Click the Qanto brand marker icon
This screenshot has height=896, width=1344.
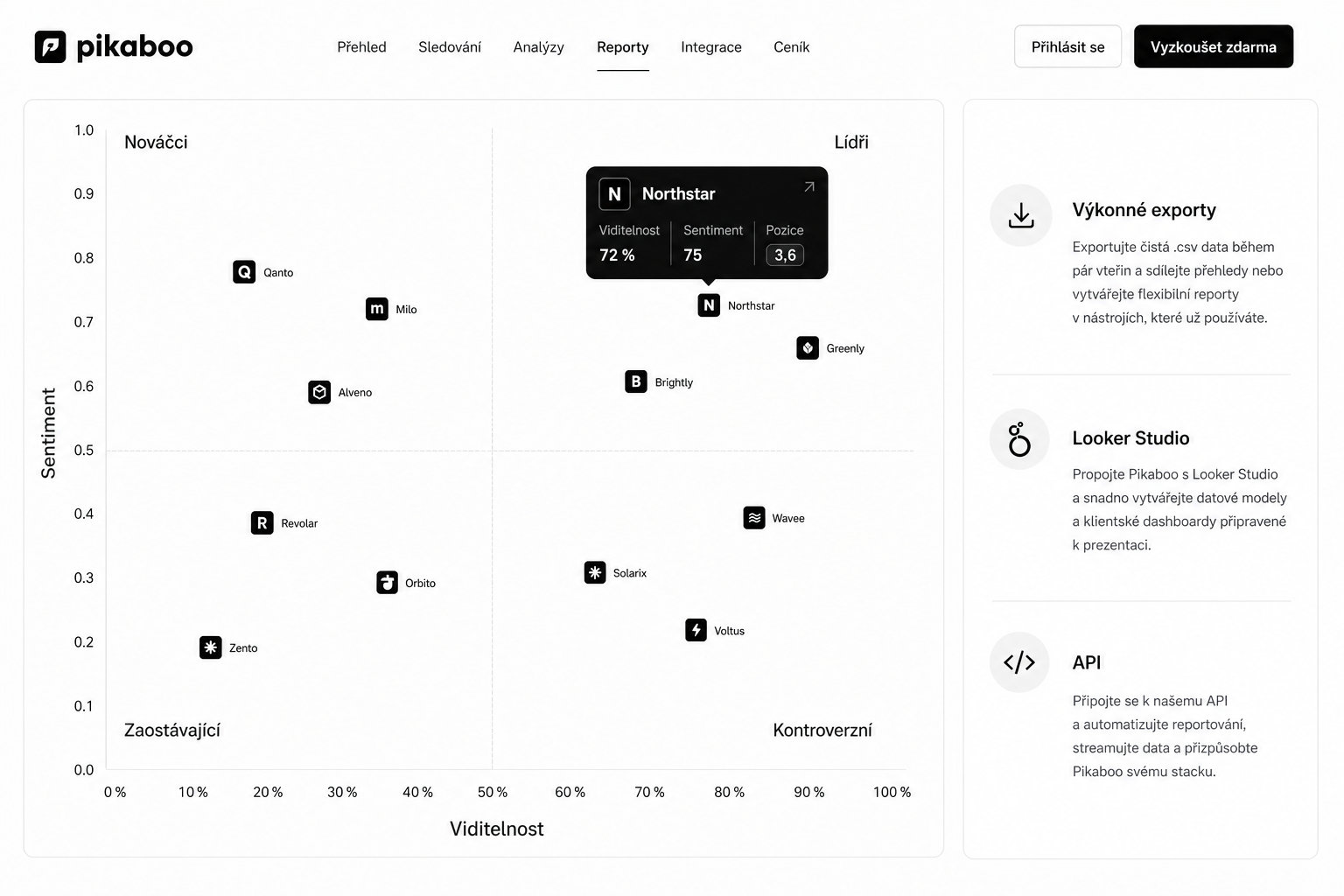tap(244, 272)
